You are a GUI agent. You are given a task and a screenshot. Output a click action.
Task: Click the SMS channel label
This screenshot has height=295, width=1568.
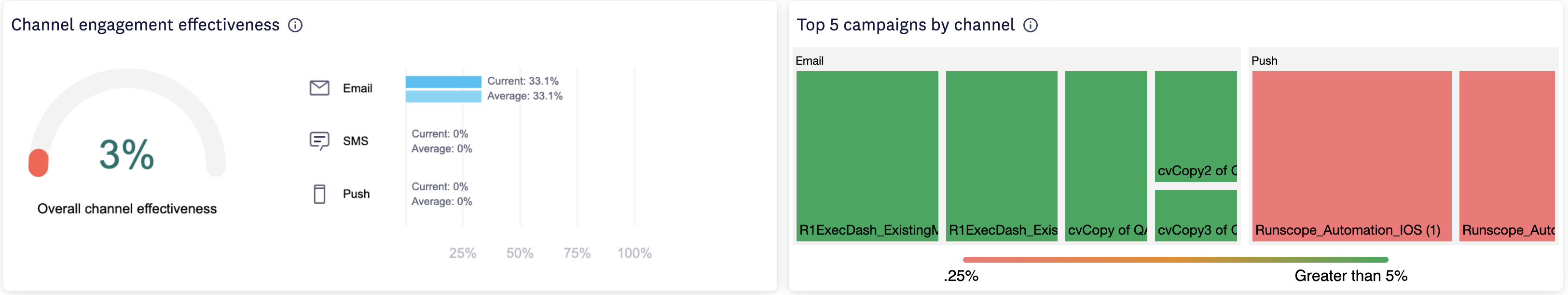coord(356,141)
